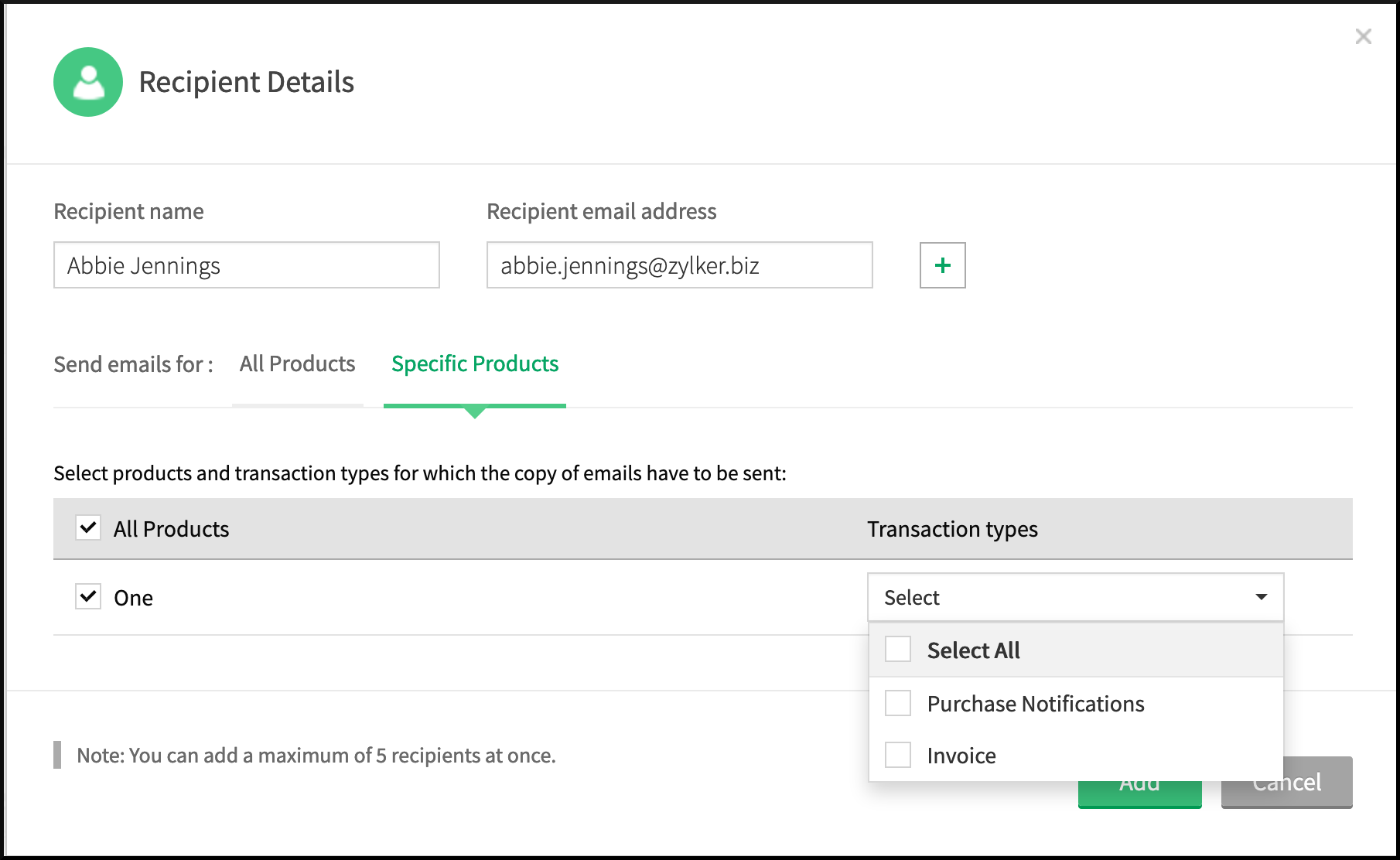Click the Transaction types dropdown arrow

(x=1261, y=597)
